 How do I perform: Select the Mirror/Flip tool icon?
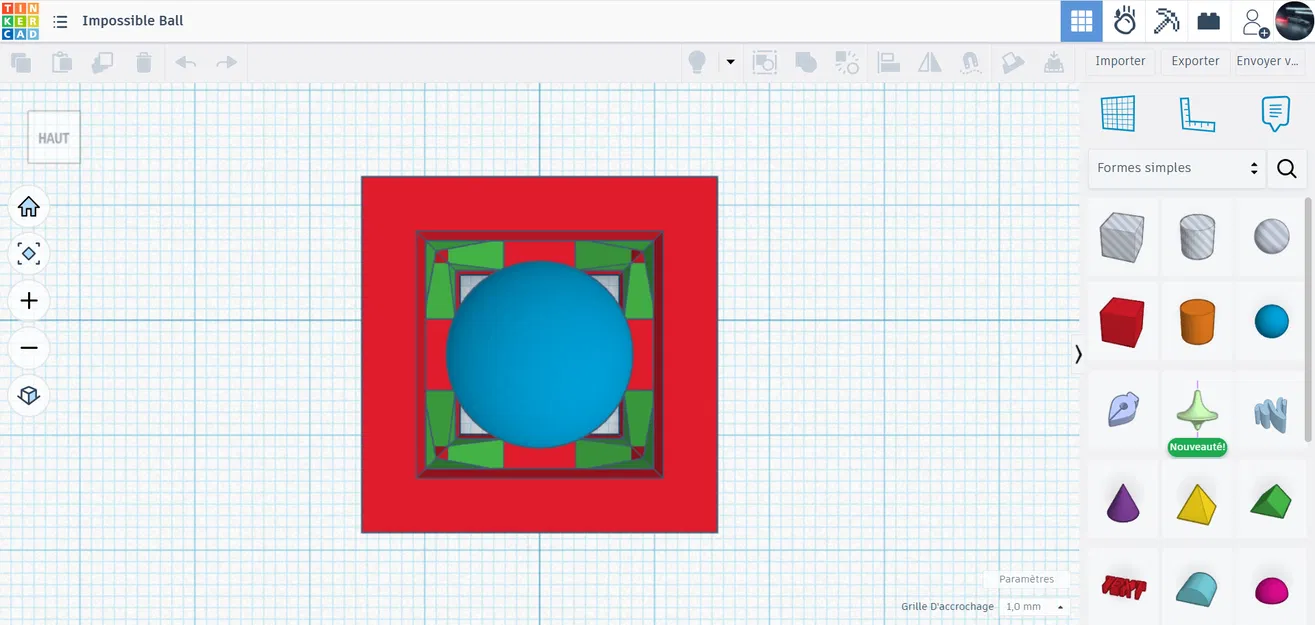929,62
